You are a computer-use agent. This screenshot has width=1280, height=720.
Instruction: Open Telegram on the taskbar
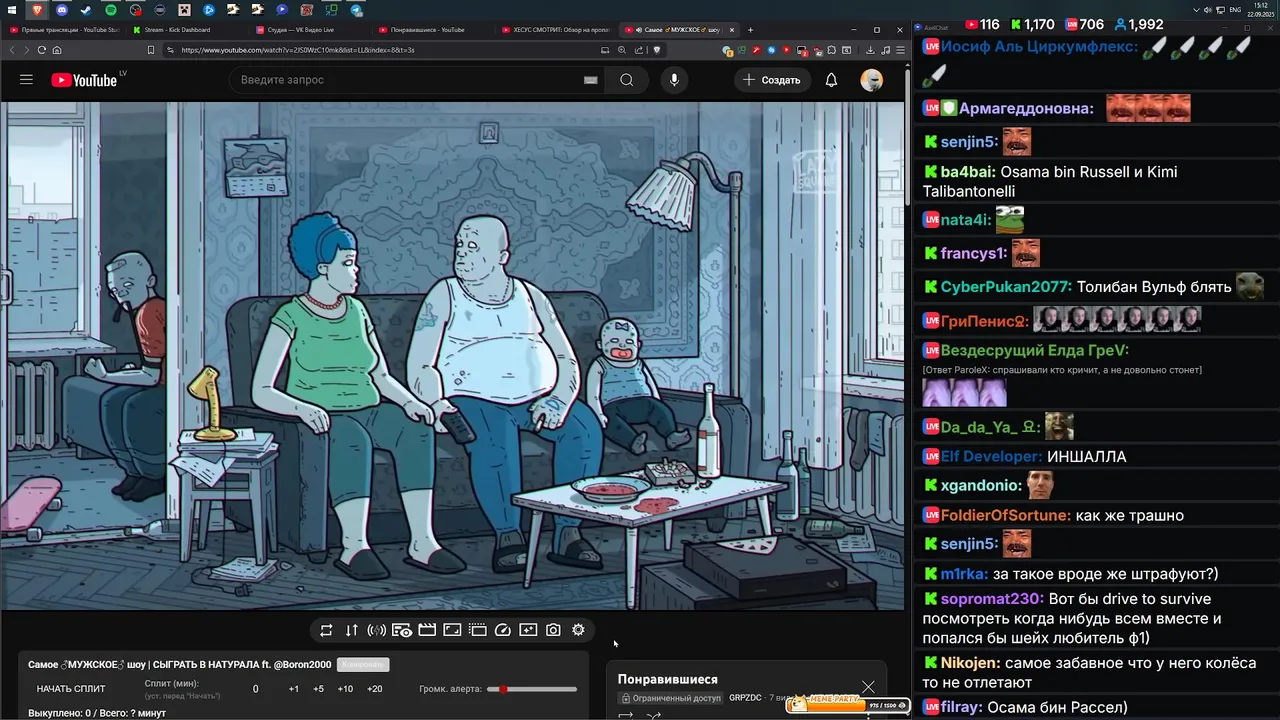coord(356,9)
